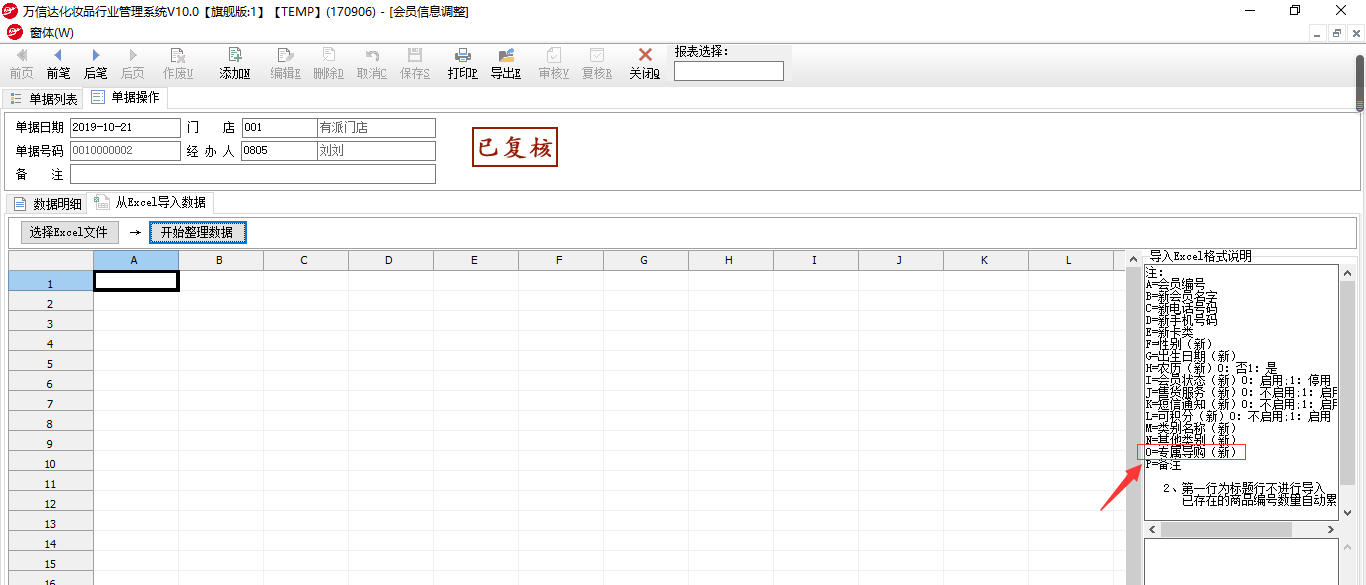Switch to the 单据操作 tab
1366x585 pixels.
(x=126, y=98)
